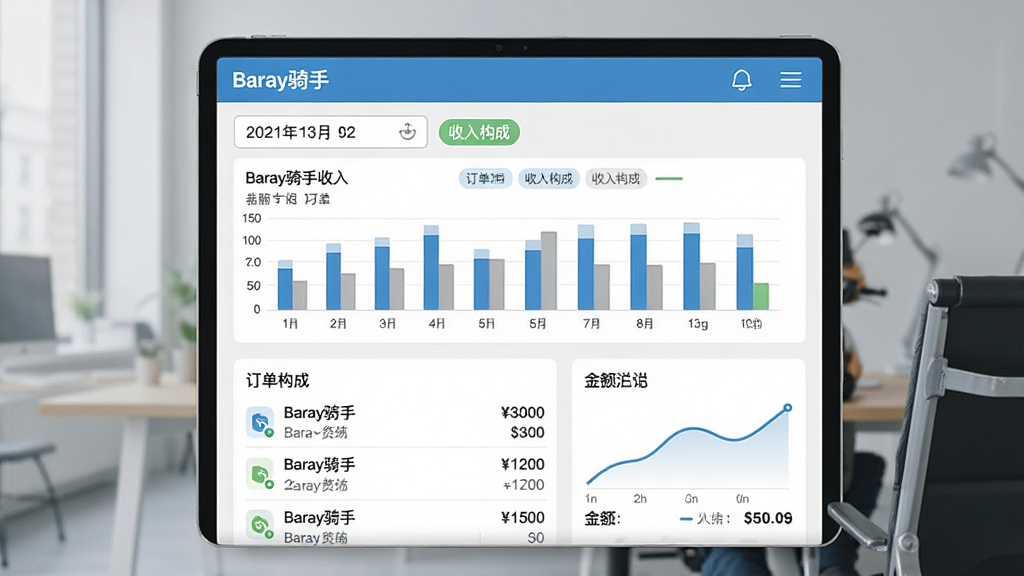Click the gray bar above 7月
The image size is (1024, 576).
click(x=601, y=287)
